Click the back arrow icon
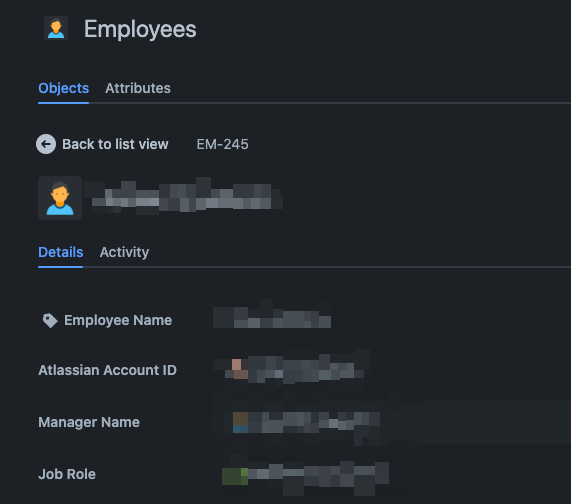Image resolution: width=571 pixels, height=504 pixels. click(x=46, y=144)
